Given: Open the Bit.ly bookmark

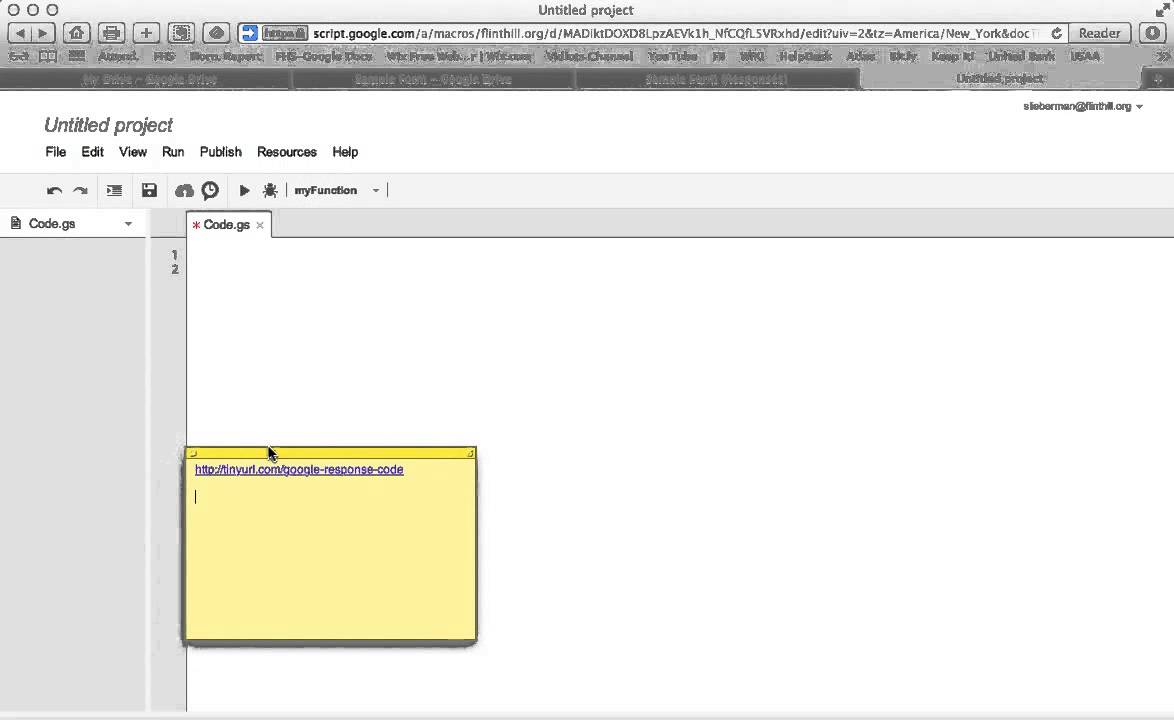Looking at the screenshot, I should 903,57.
